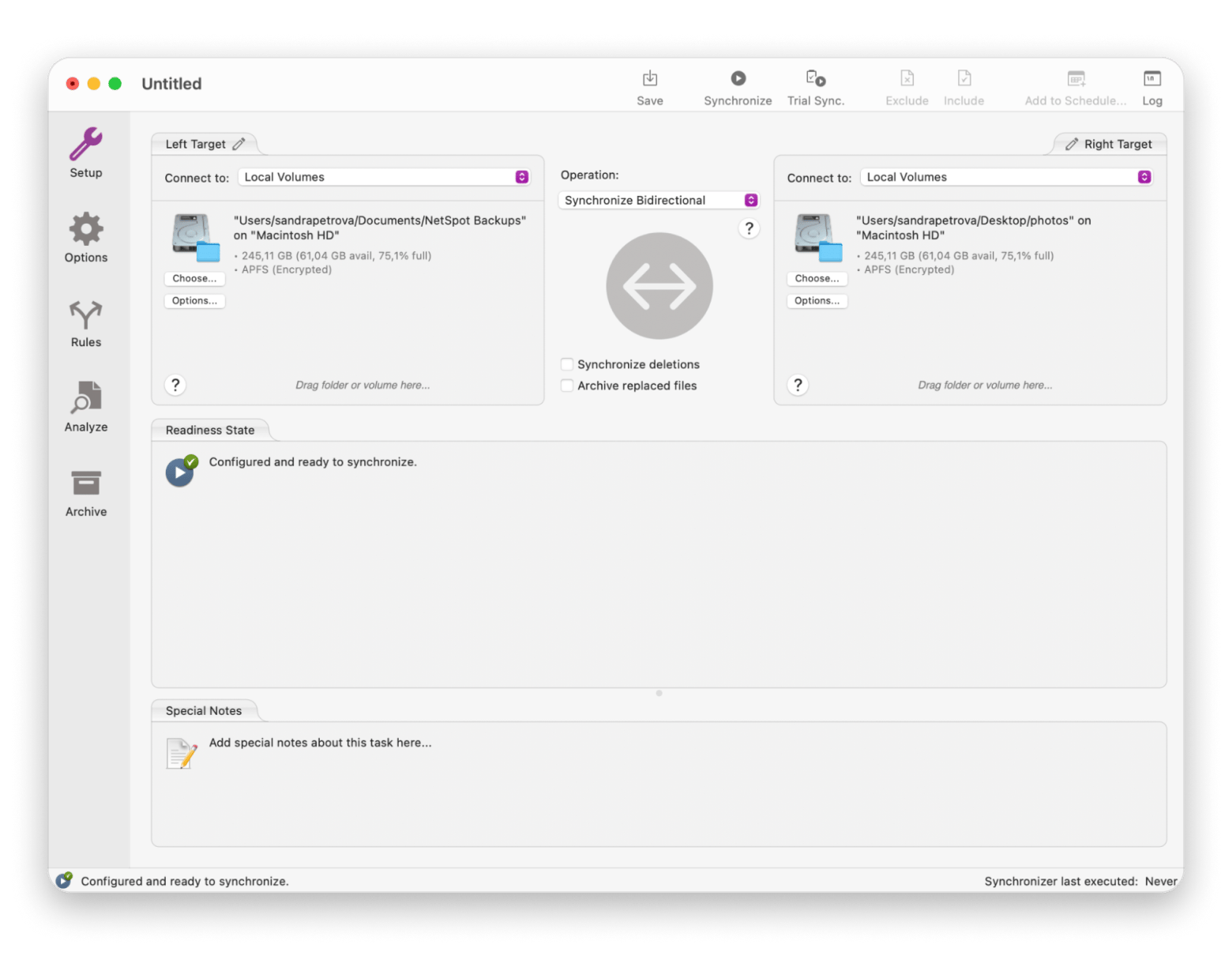Open the Log window icon
Image resolution: width=1232 pixels, height=956 pixels.
[1151, 87]
